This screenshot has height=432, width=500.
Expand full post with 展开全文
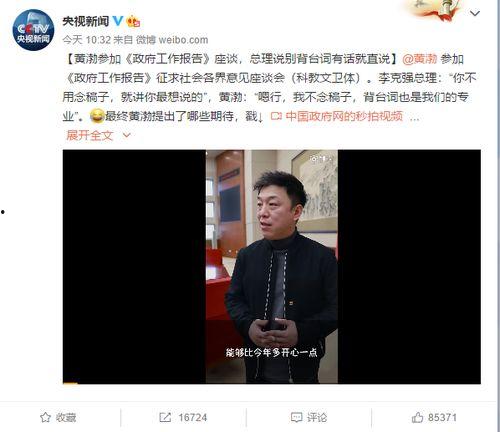[90, 135]
